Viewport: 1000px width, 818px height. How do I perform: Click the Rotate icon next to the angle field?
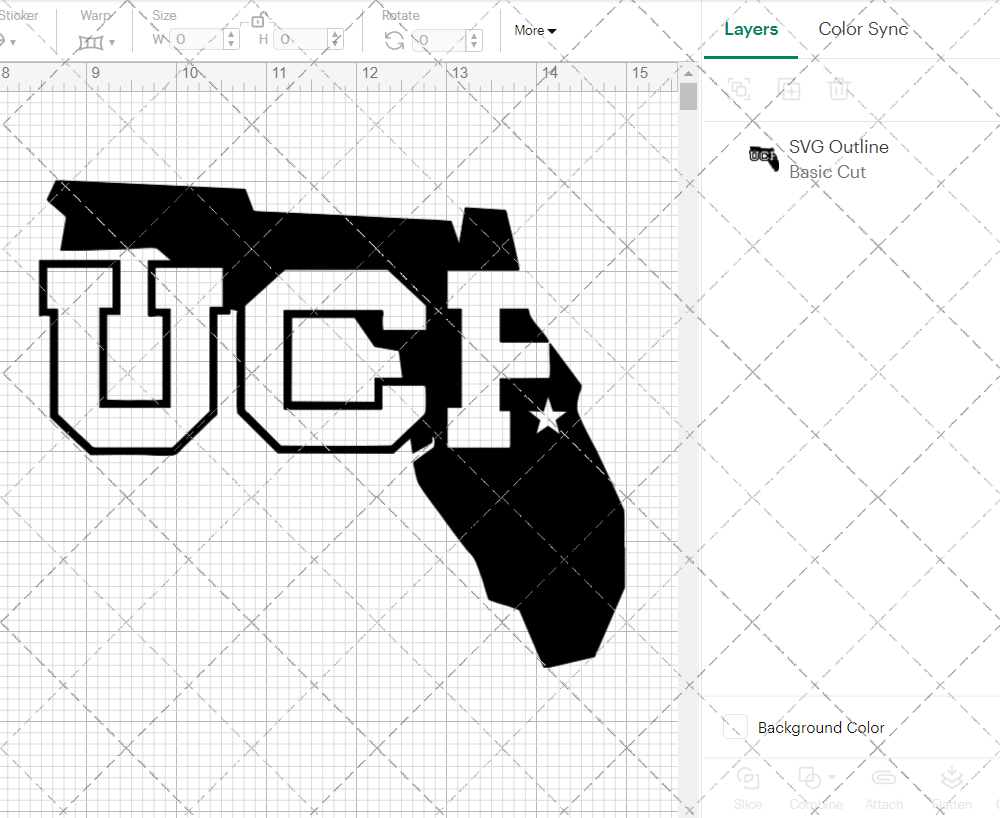(x=395, y=39)
